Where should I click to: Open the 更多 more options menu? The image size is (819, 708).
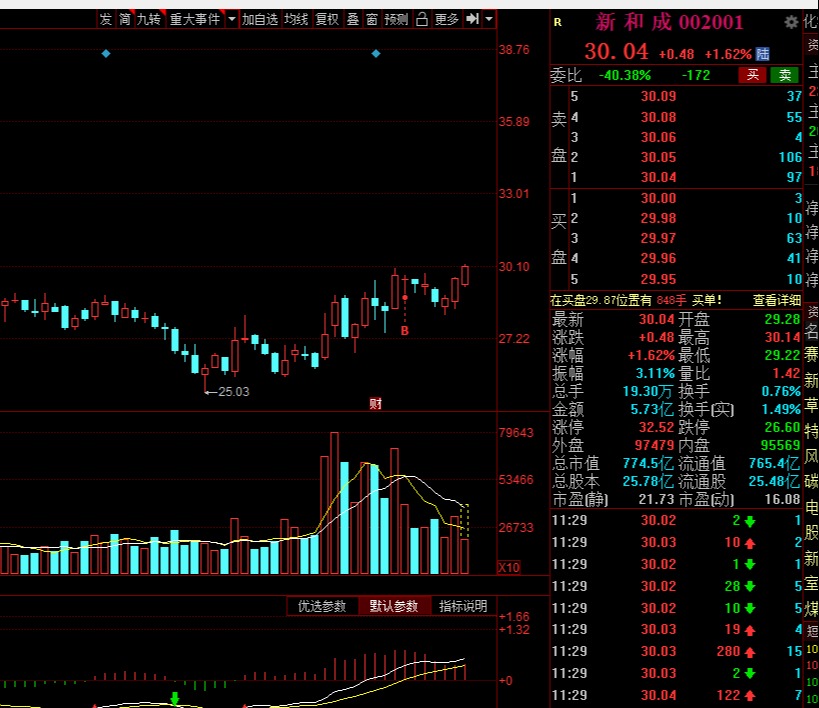(446, 19)
